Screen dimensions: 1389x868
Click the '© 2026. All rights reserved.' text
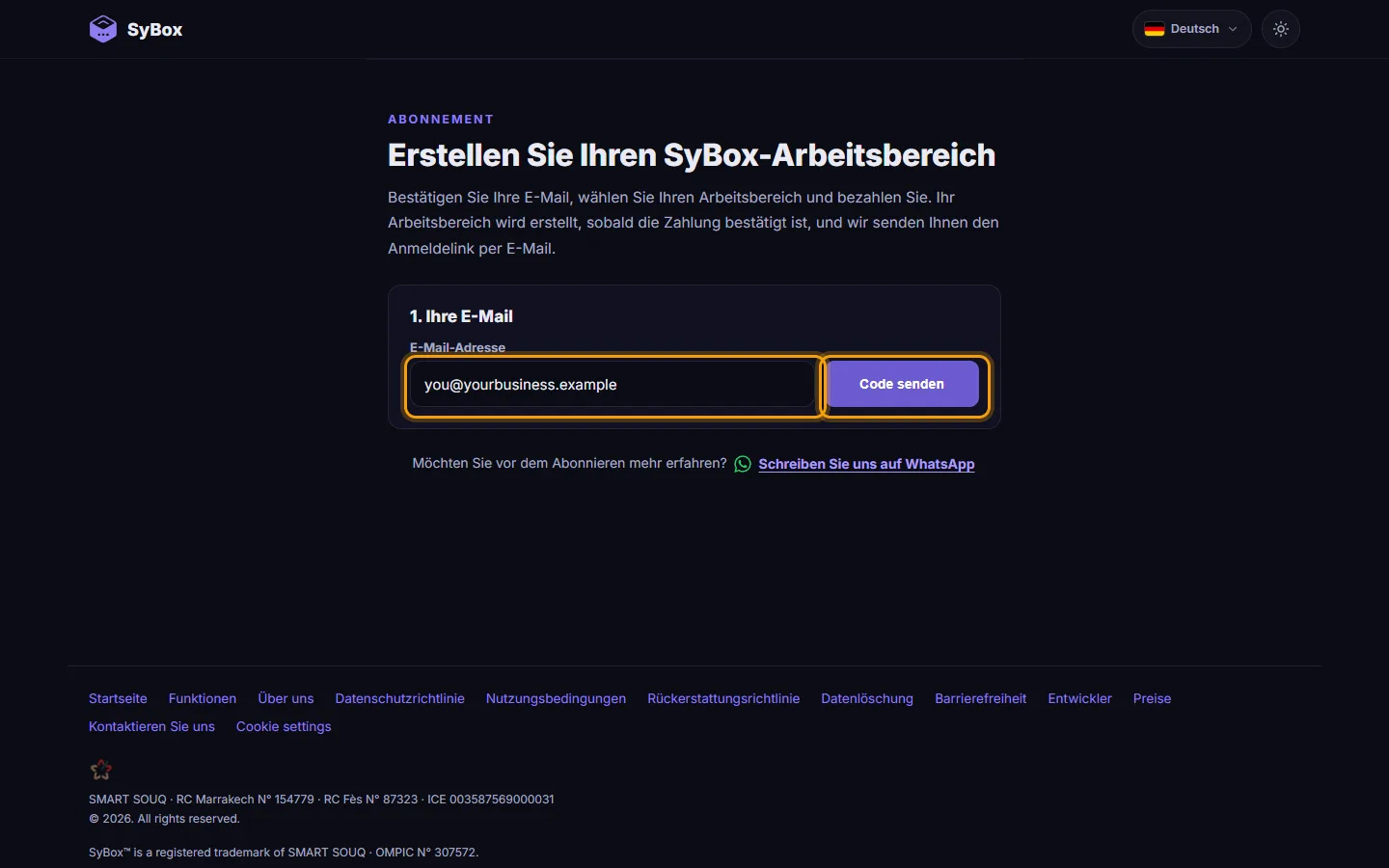click(164, 819)
